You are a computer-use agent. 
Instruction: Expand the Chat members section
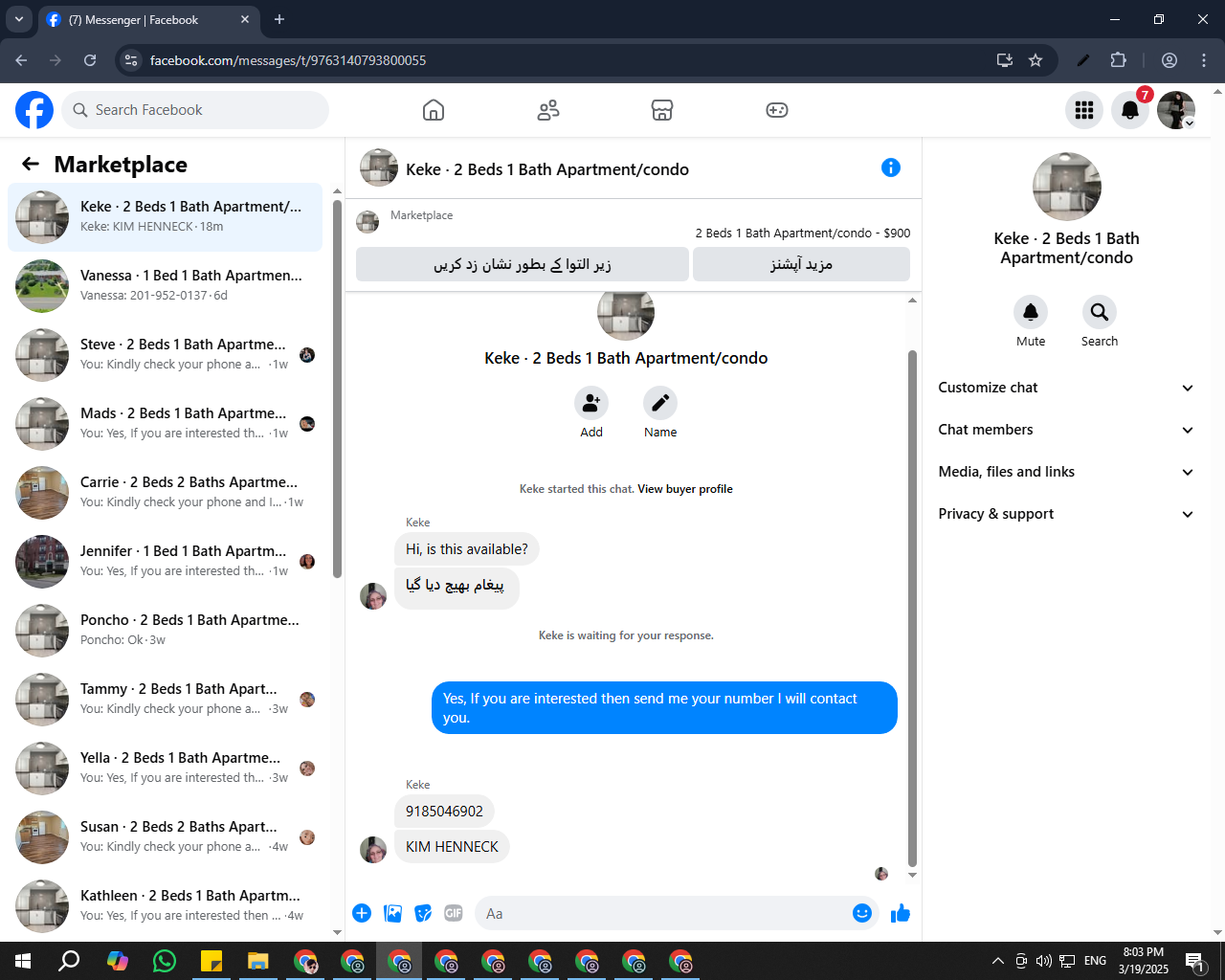(1066, 430)
